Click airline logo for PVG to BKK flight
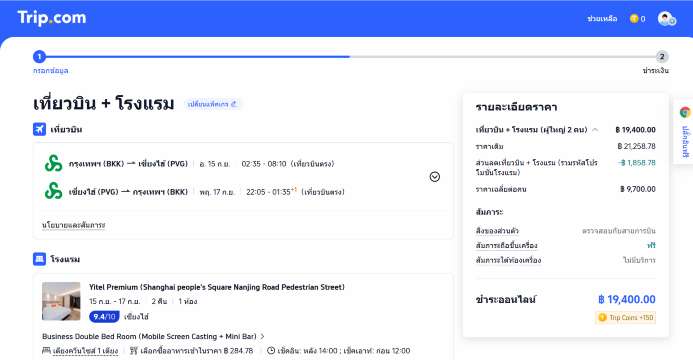Viewport: 693px width, 360px height. pyautogui.click(x=53, y=191)
